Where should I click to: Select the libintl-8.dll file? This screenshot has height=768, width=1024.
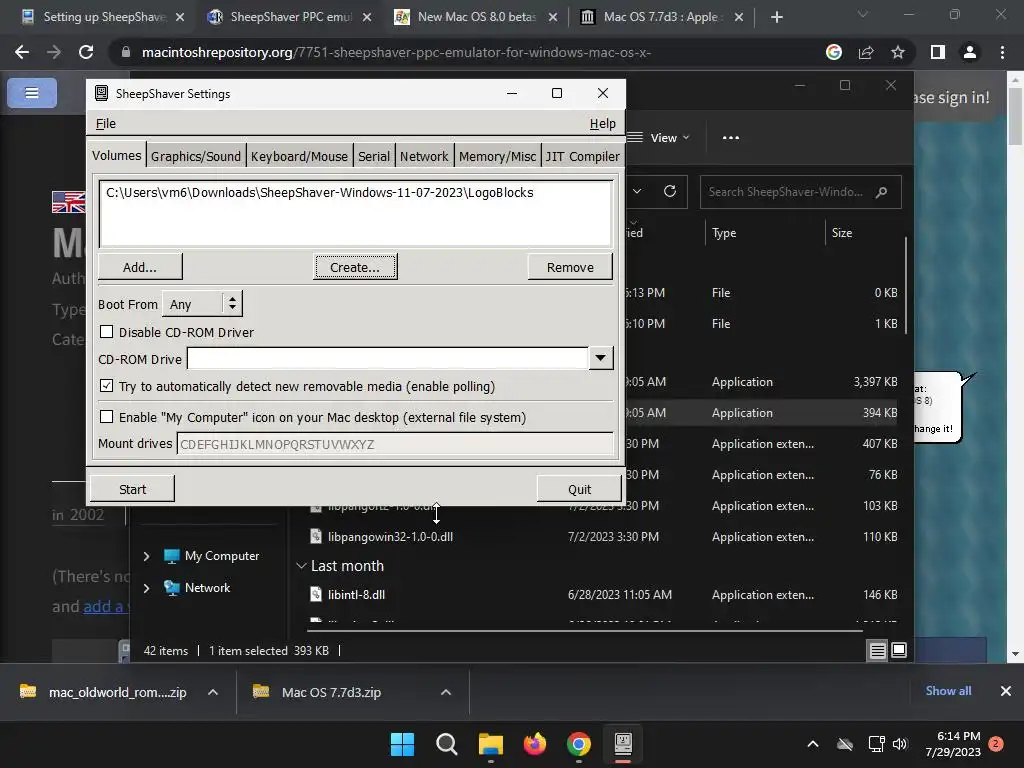click(x=356, y=595)
